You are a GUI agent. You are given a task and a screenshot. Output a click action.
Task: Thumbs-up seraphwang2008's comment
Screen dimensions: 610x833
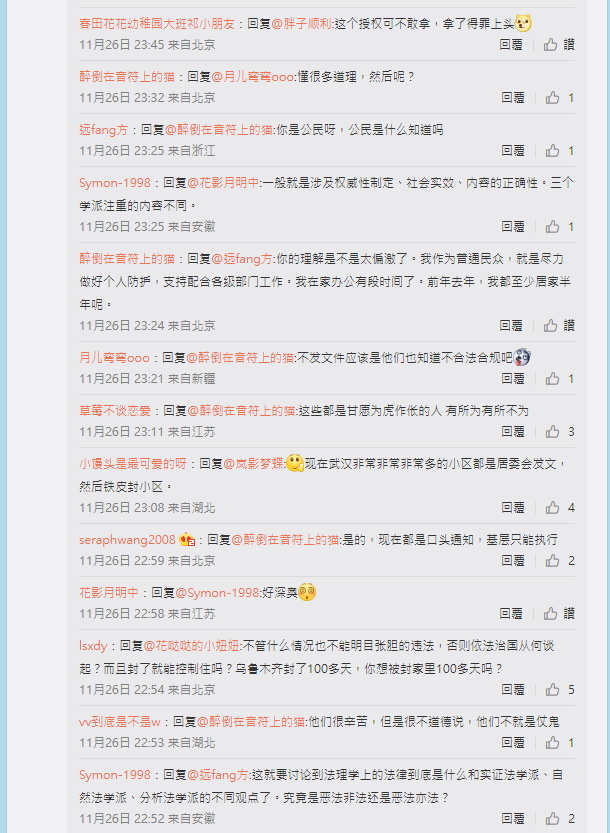click(552, 560)
